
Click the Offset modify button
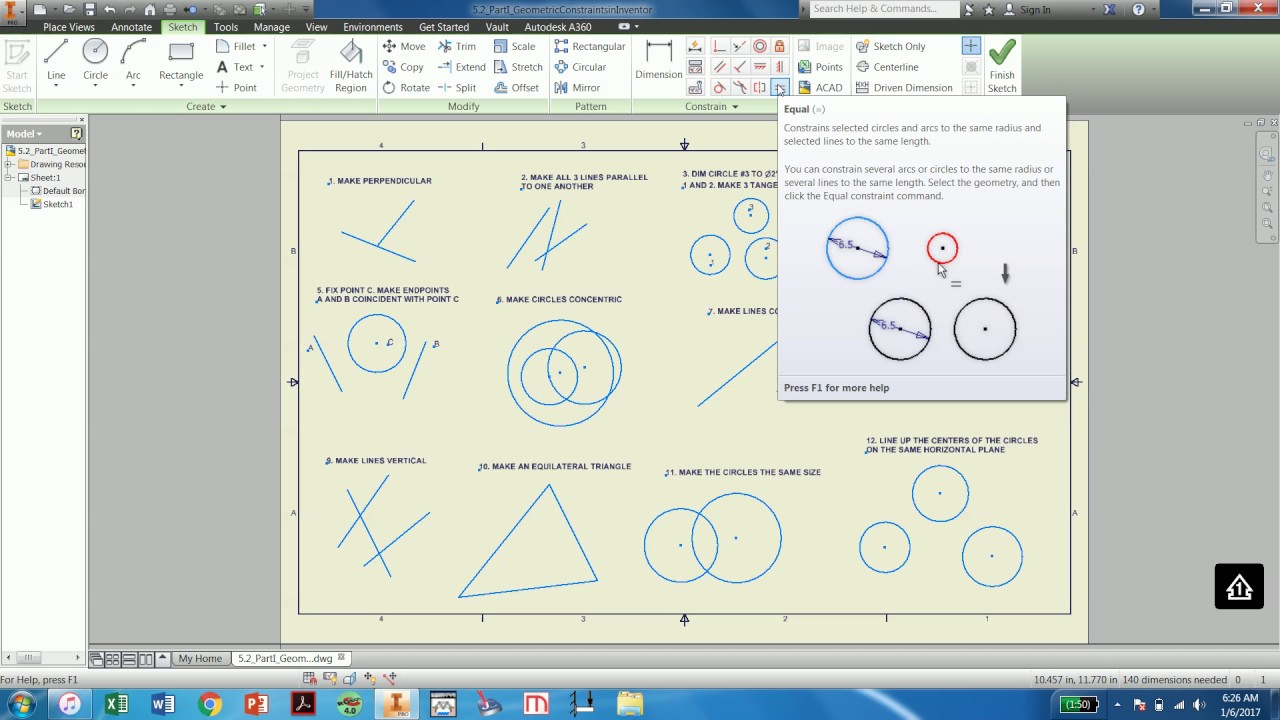[516, 87]
